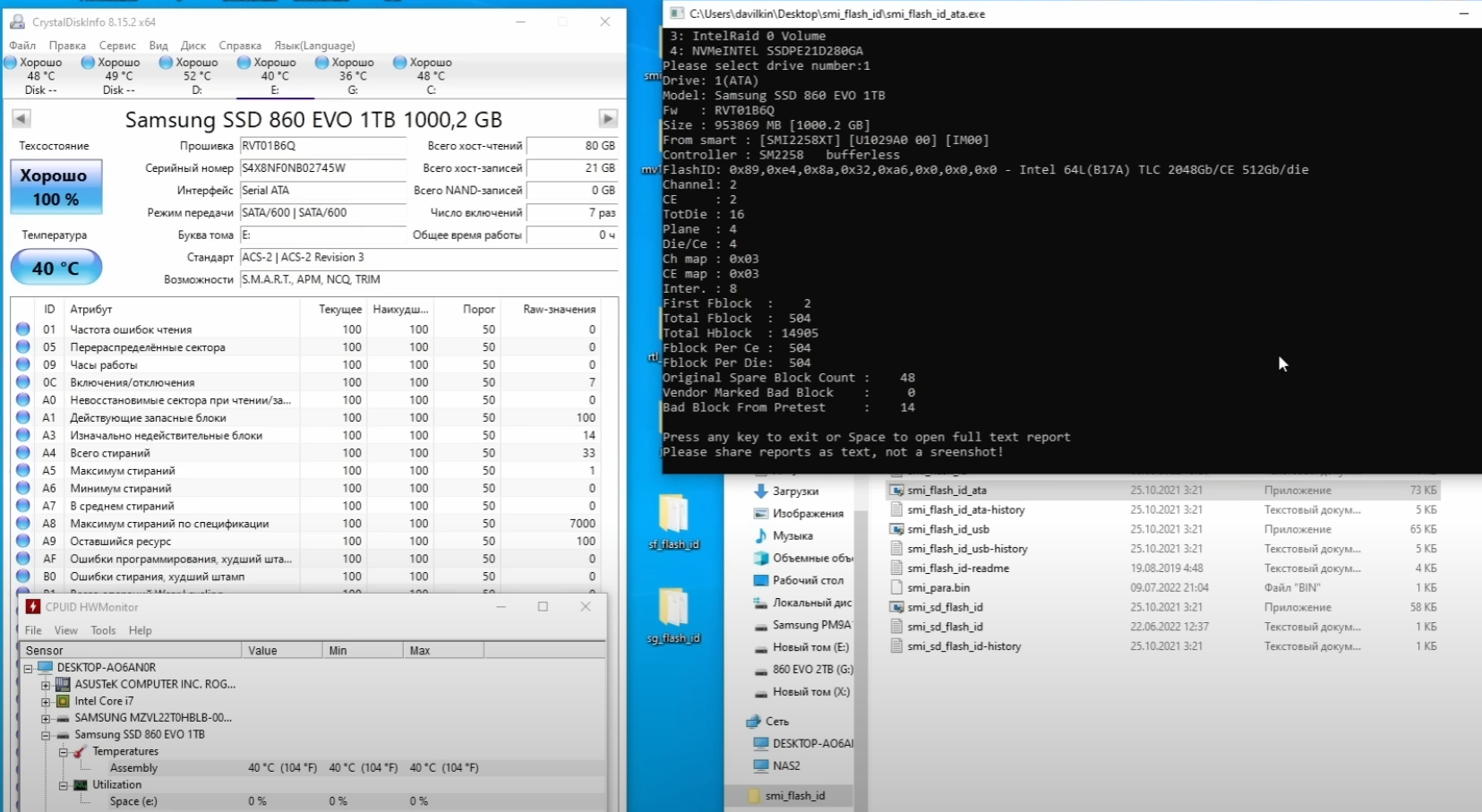
Task: Open the Файл menu in CrystalDiskInfo
Action: click(x=22, y=46)
